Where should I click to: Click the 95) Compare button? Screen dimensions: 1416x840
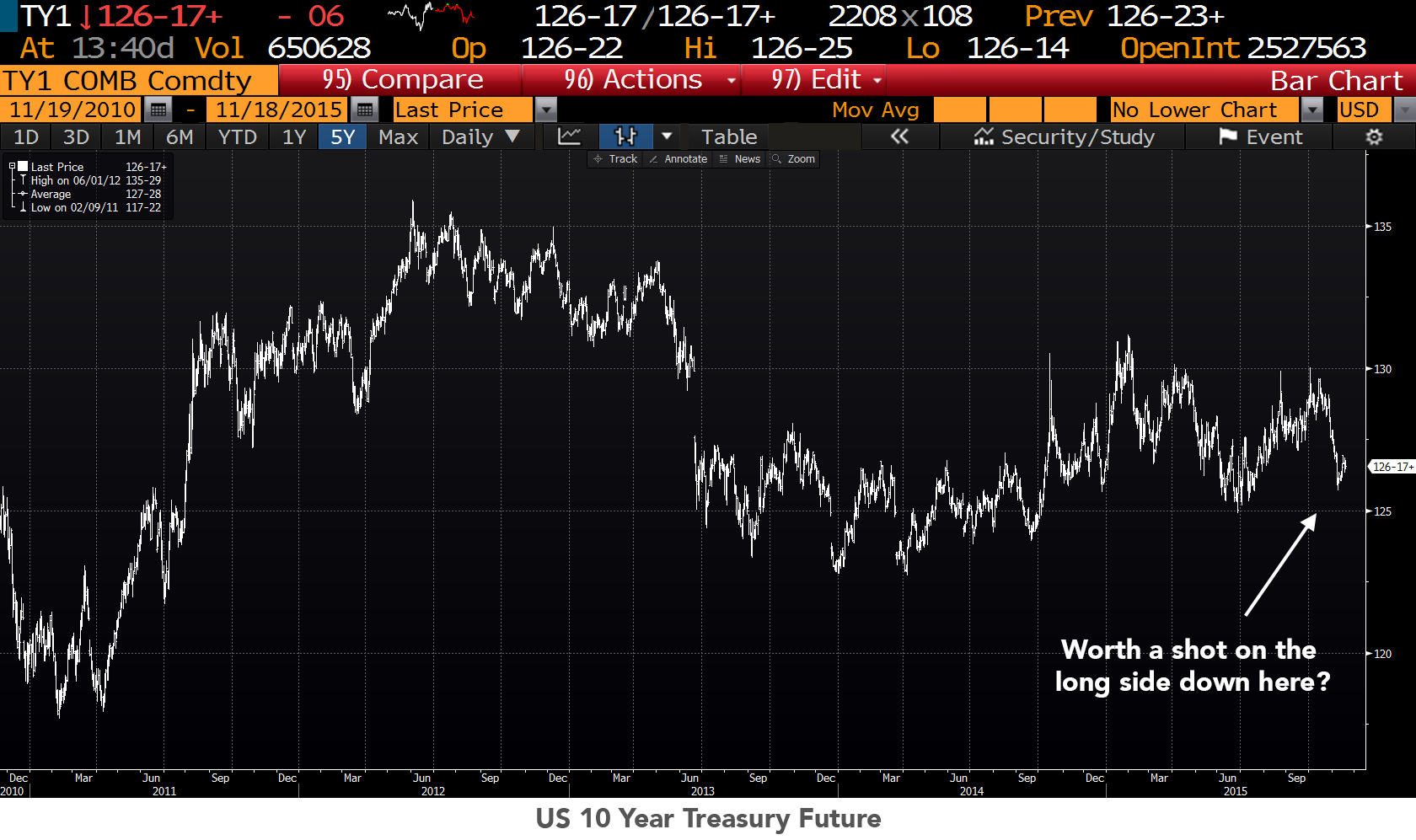pos(401,80)
